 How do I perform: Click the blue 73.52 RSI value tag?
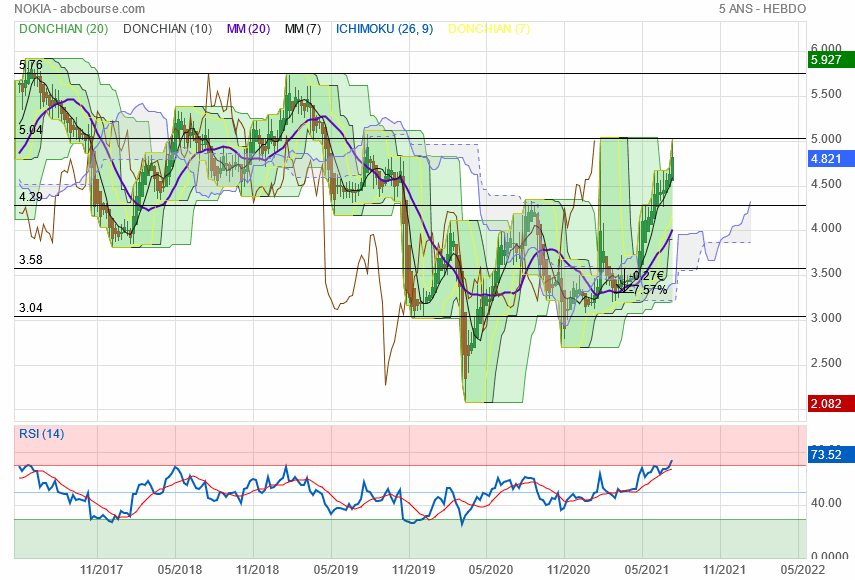tap(830, 455)
